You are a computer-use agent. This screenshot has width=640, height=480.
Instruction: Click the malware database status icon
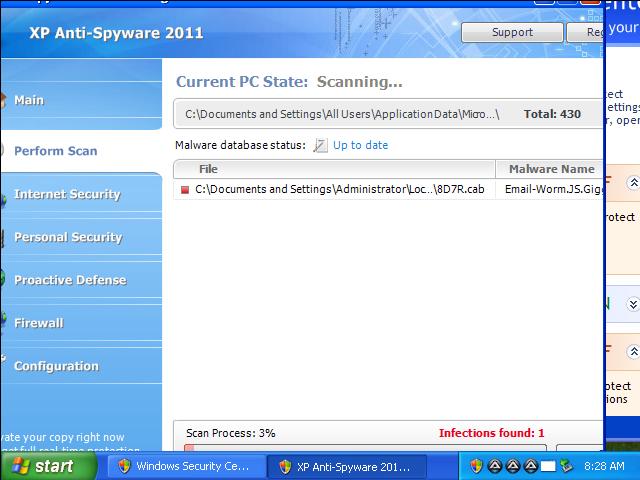(x=320, y=146)
